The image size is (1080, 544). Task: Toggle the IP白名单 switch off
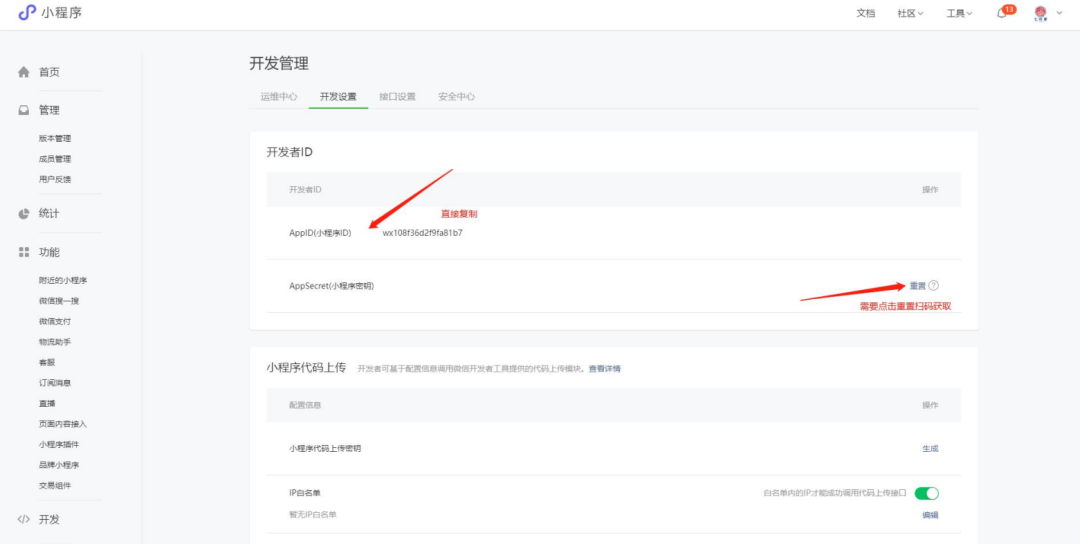coord(926,493)
